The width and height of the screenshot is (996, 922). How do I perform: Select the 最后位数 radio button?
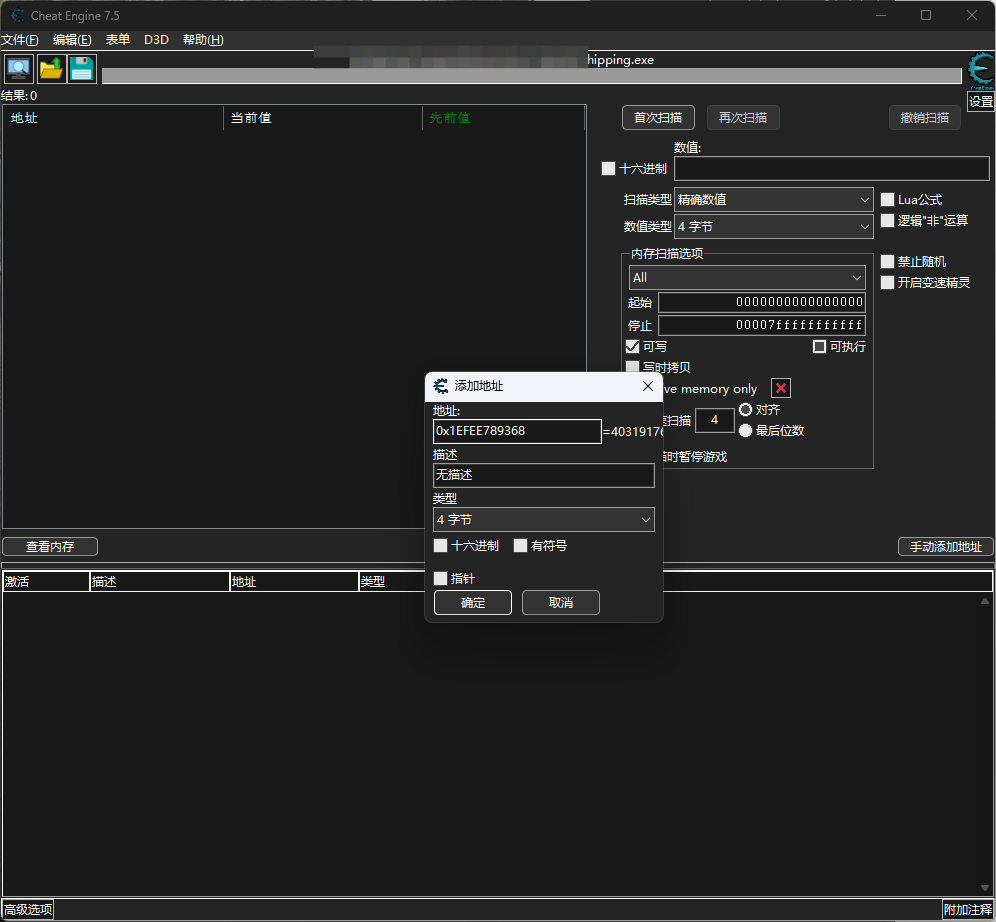point(746,431)
